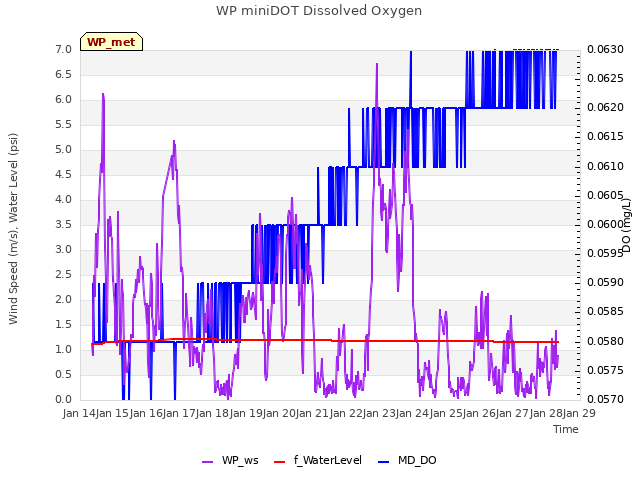Select the MD_DO legend label
Viewport: 640px width, 480px height.
click(417, 460)
